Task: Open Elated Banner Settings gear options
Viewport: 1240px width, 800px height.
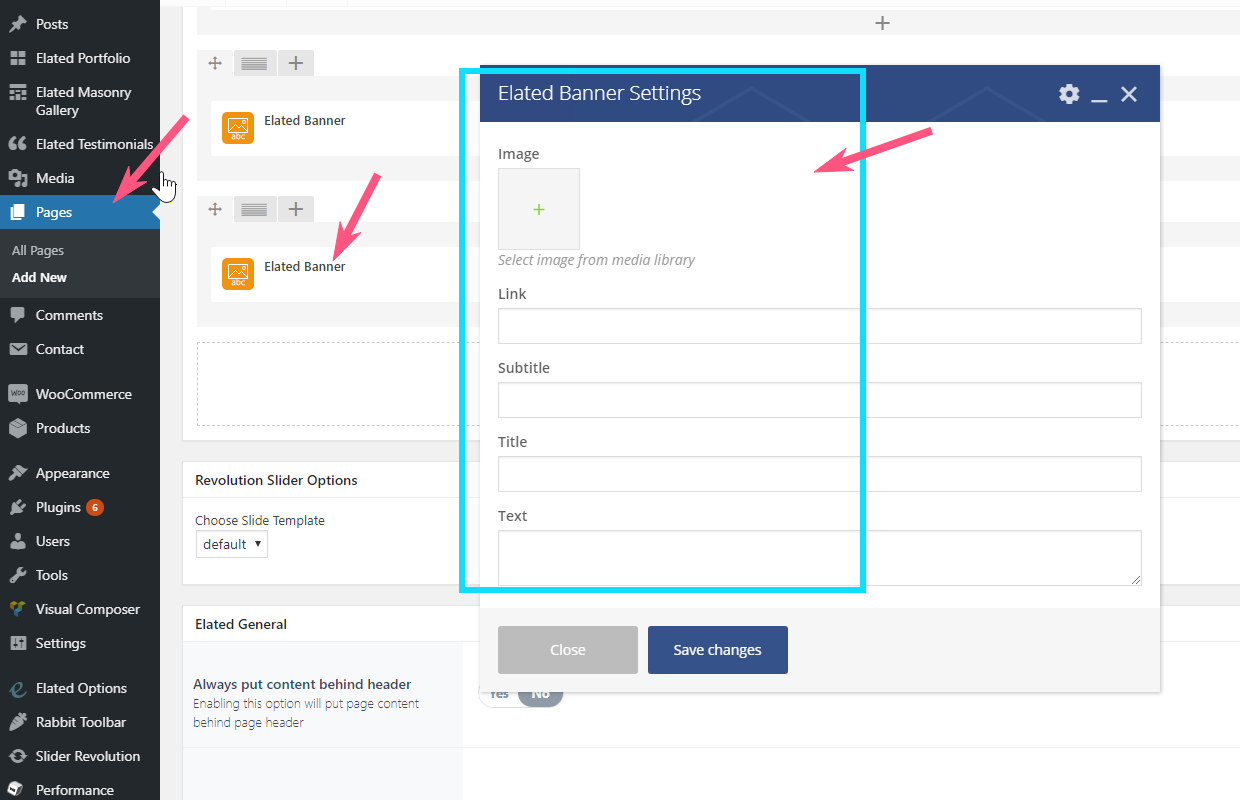Action: click(x=1069, y=94)
